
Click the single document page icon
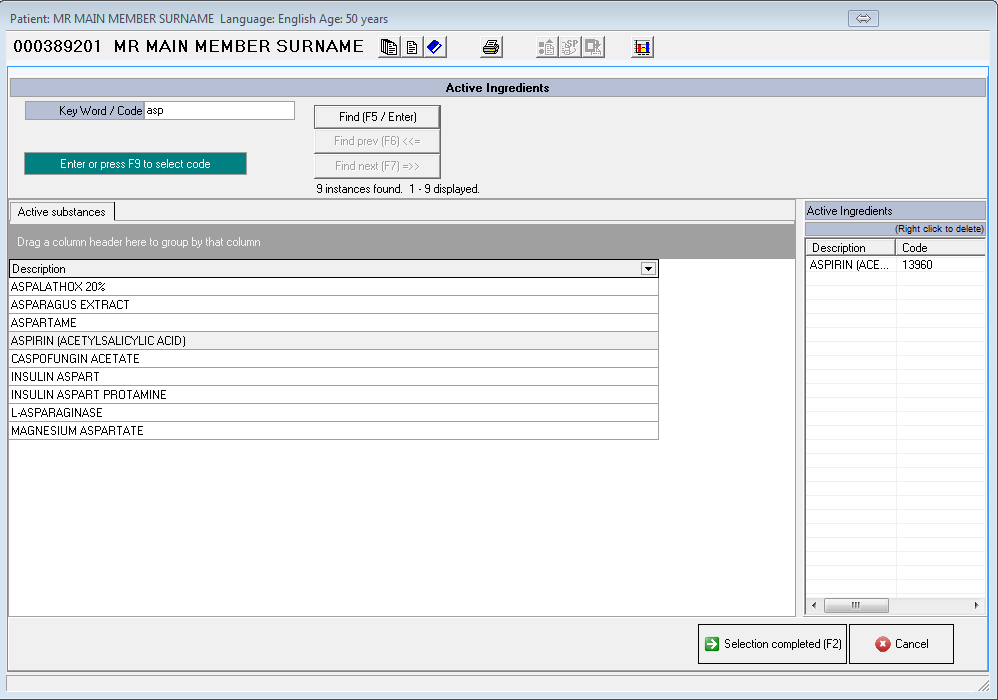tap(411, 47)
